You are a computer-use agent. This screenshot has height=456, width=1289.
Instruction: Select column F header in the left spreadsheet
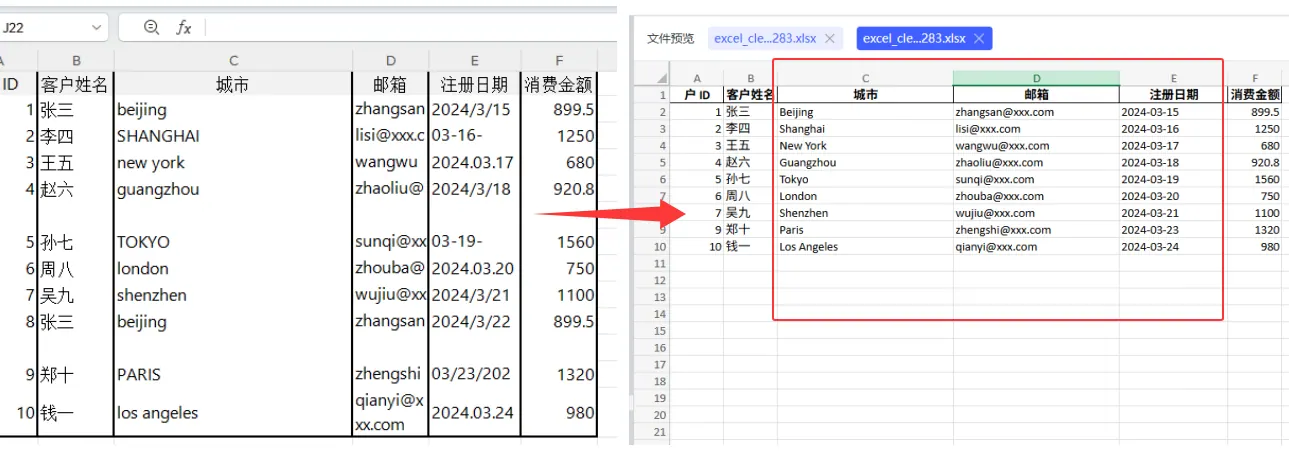point(559,60)
